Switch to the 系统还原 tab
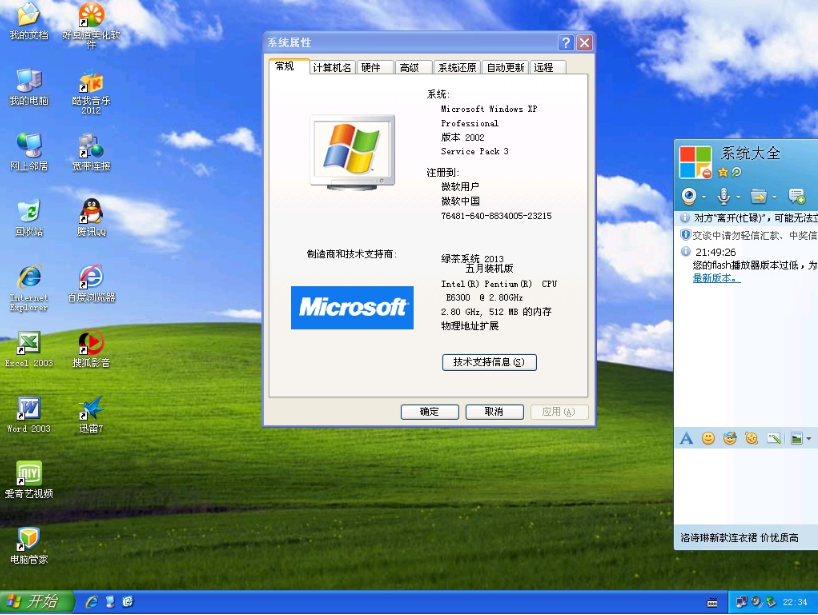The image size is (818, 615). 457,68
